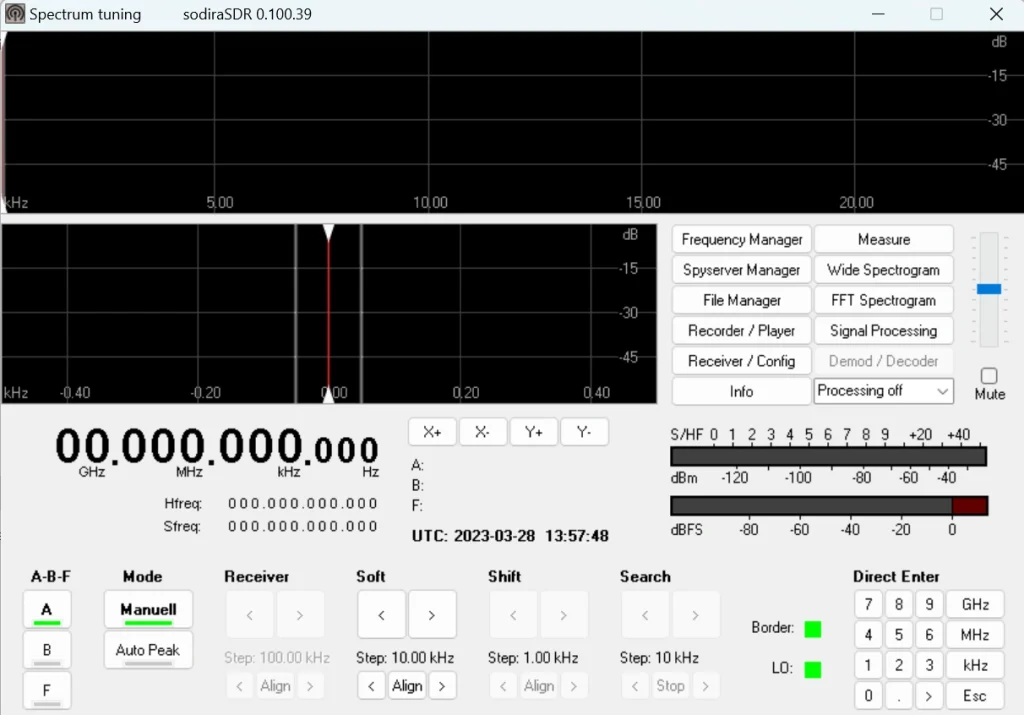
Task: Click the X+ zoom button
Action: (432, 432)
